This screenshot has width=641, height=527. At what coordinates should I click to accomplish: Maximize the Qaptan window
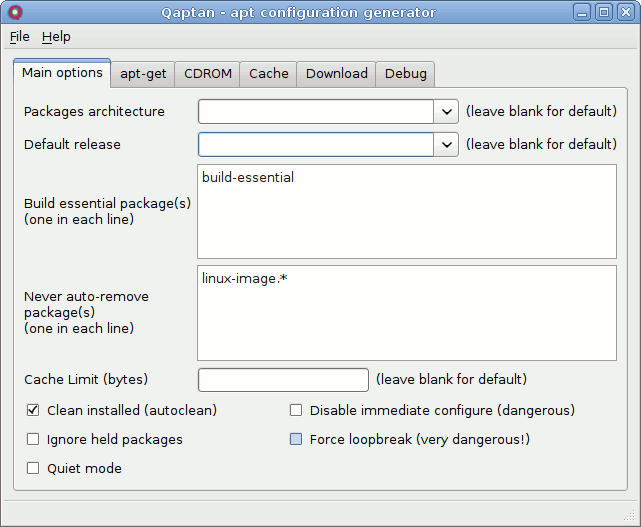click(x=604, y=12)
